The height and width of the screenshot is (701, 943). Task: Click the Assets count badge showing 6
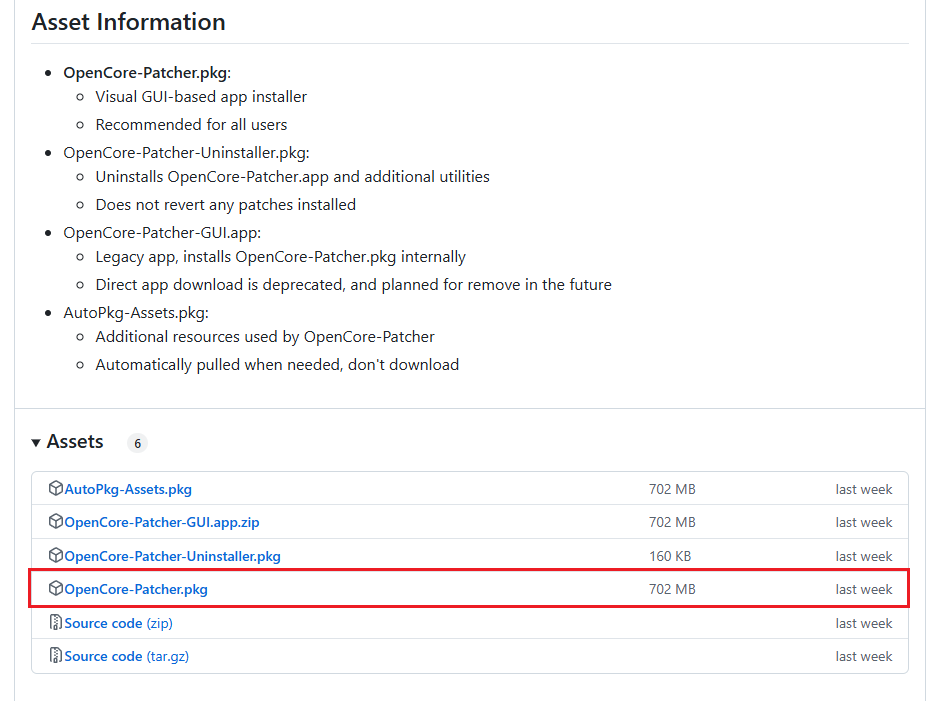click(137, 443)
